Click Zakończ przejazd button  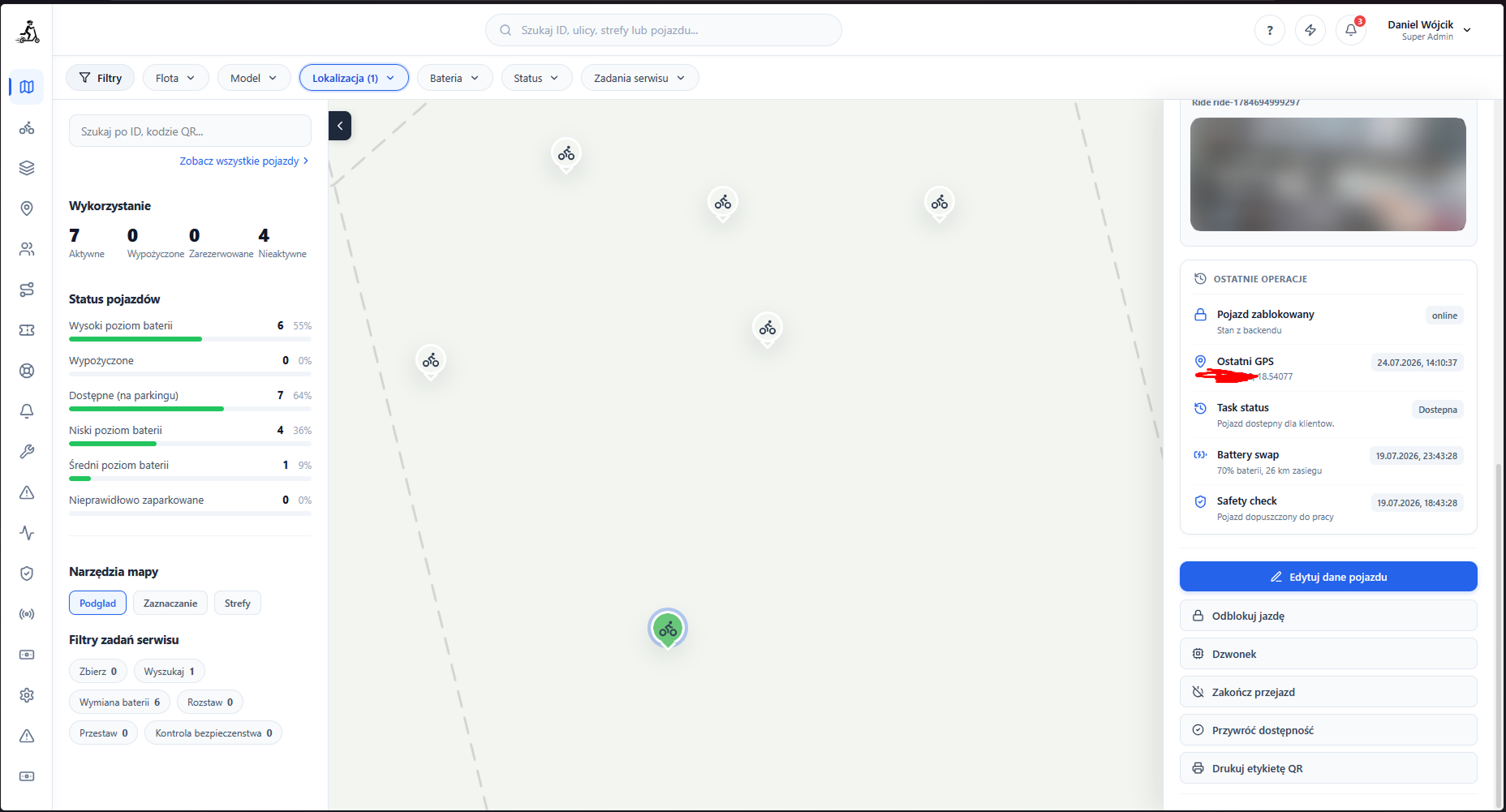1328,692
